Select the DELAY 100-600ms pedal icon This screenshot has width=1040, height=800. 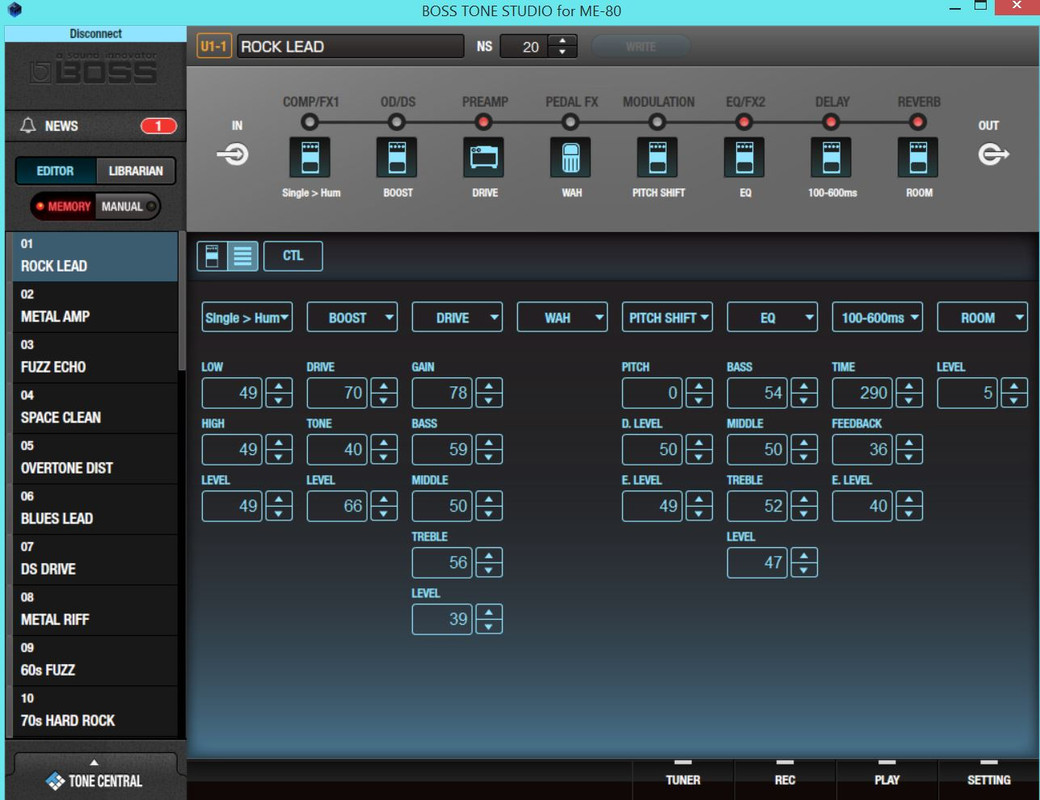tap(831, 157)
